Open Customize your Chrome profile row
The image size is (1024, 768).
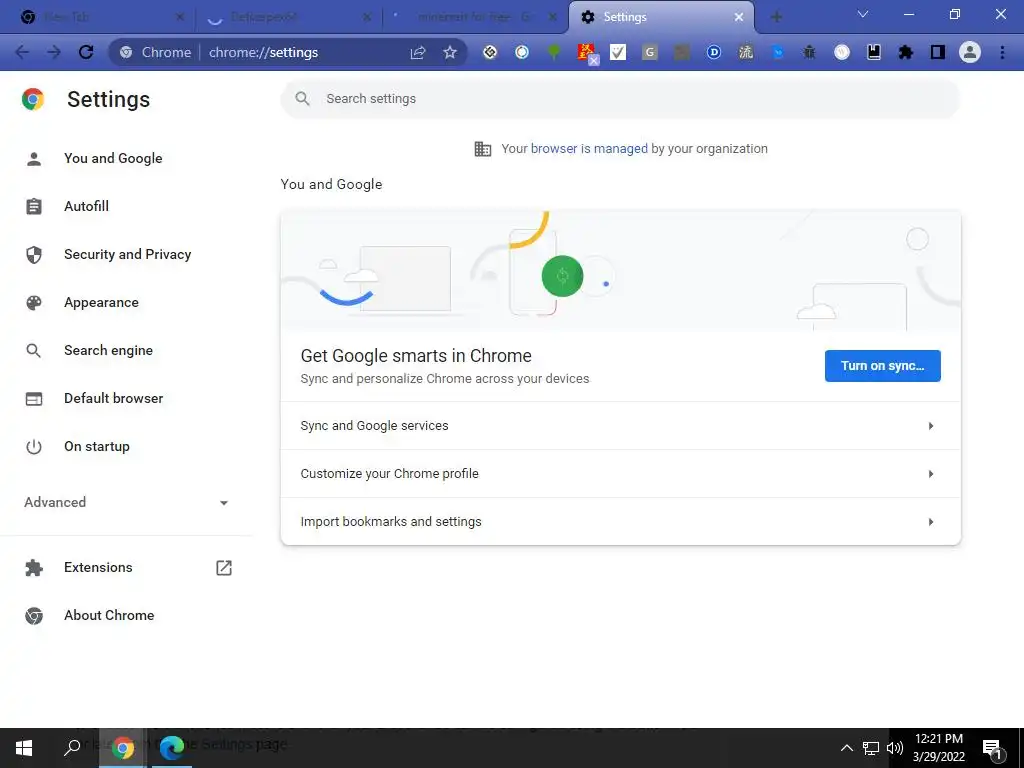620,473
